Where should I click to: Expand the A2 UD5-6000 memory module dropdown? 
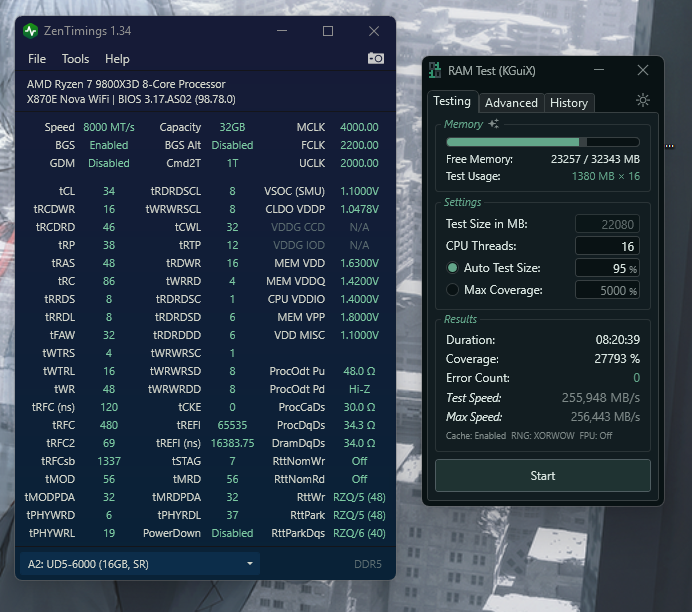pyautogui.click(x=139, y=564)
